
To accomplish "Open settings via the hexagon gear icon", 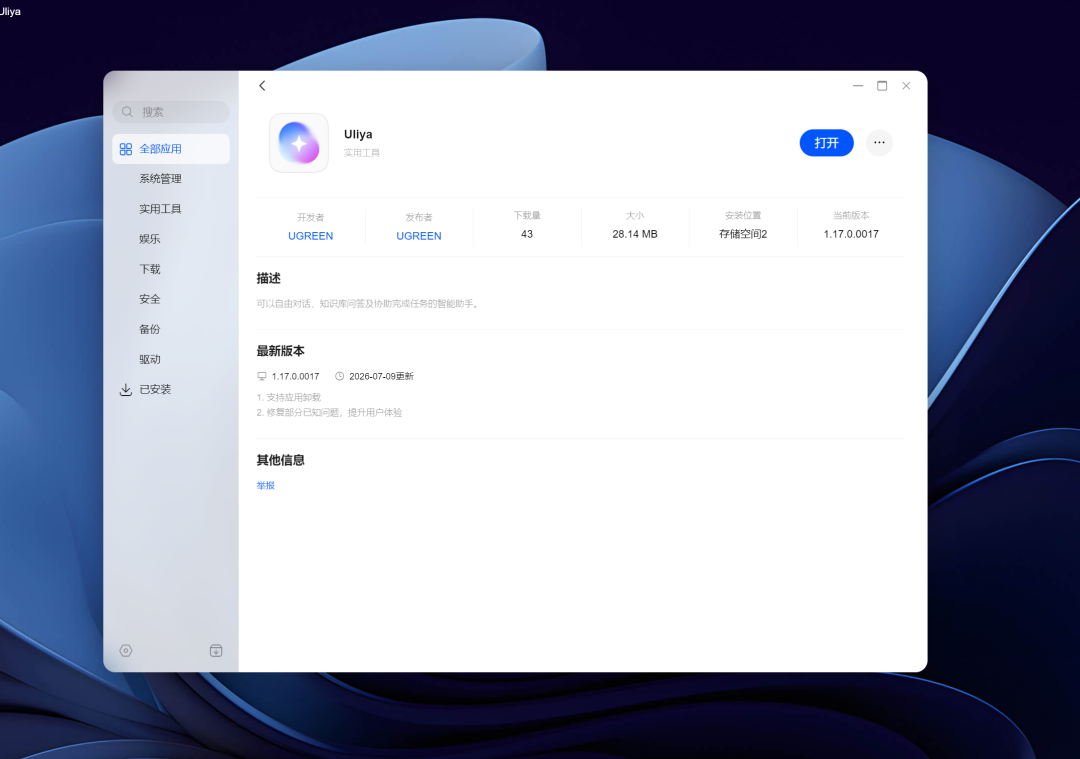I will pyautogui.click(x=125, y=650).
